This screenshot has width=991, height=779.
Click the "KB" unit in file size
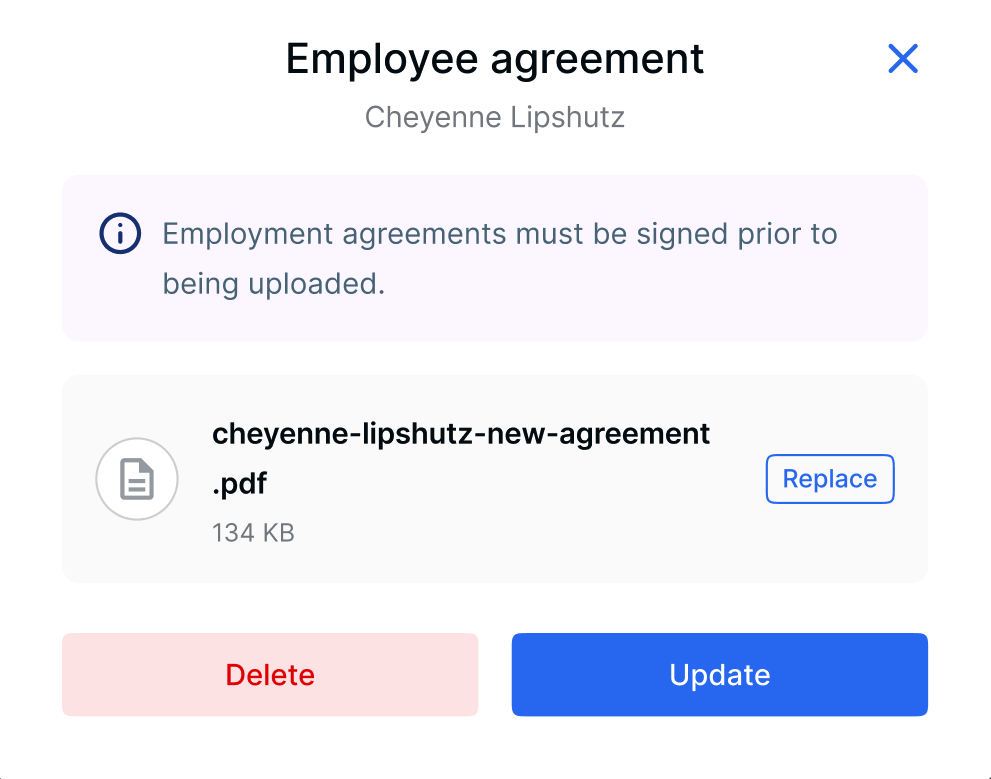coord(278,533)
